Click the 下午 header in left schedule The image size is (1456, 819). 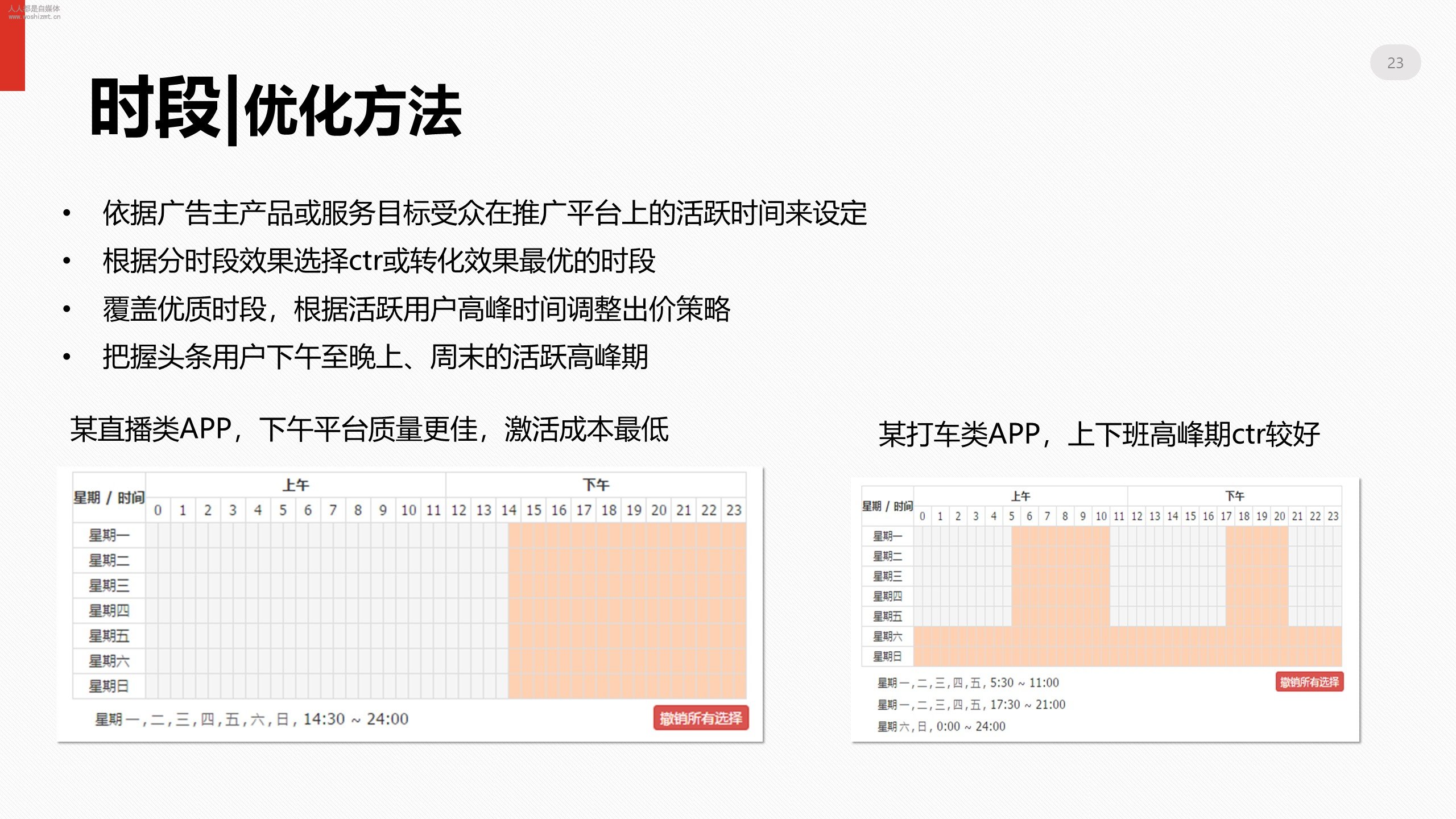pyautogui.click(x=595, y=485)
